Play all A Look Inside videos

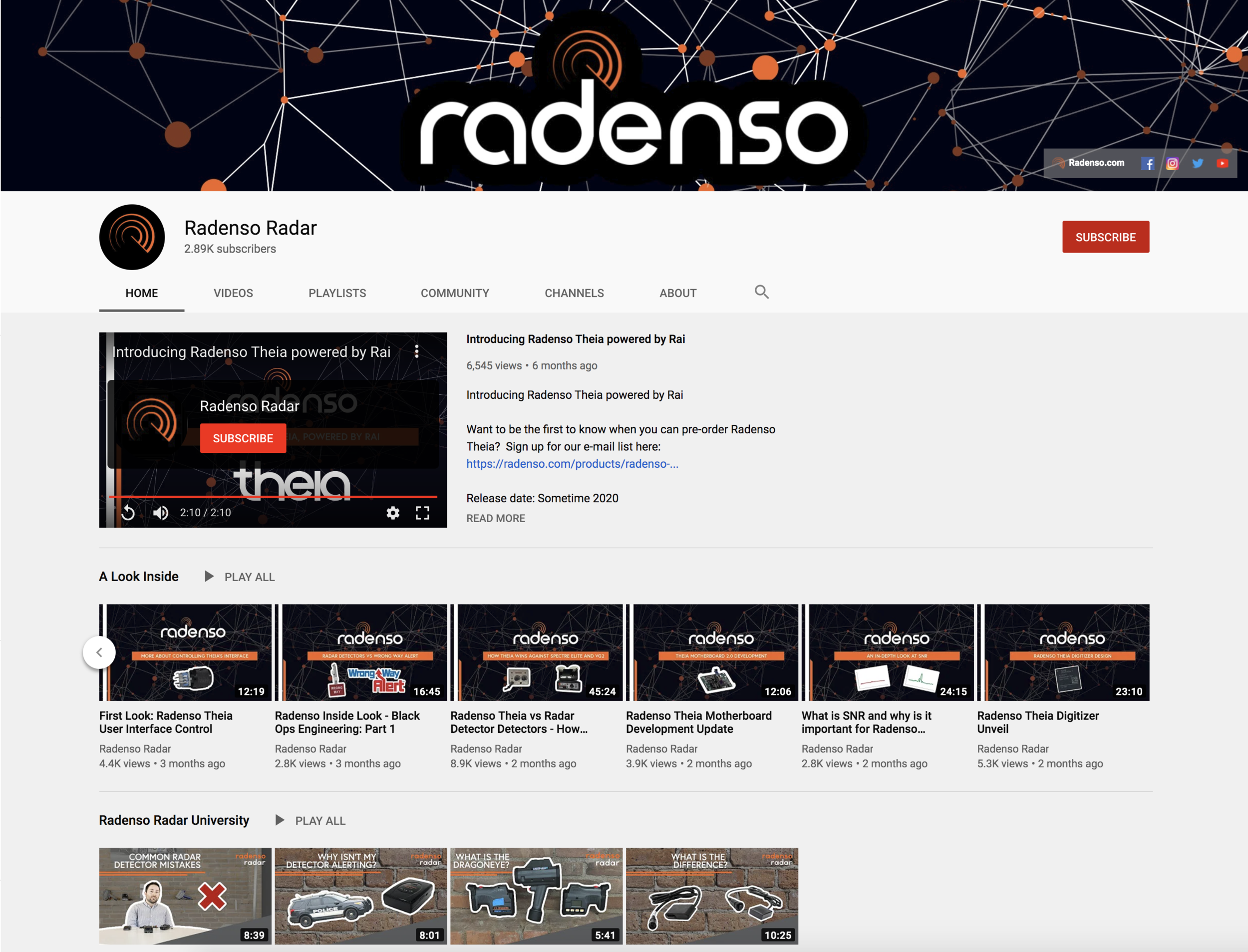249,577
